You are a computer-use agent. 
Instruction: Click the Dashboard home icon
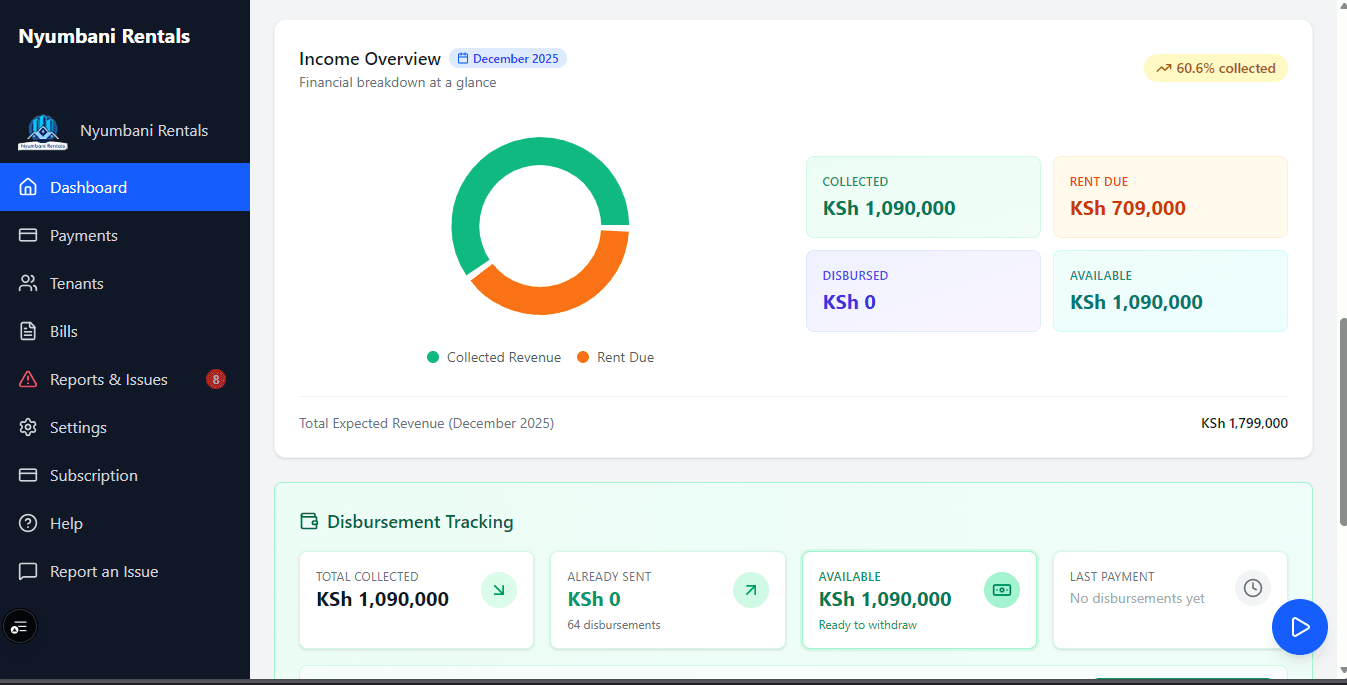28,187
